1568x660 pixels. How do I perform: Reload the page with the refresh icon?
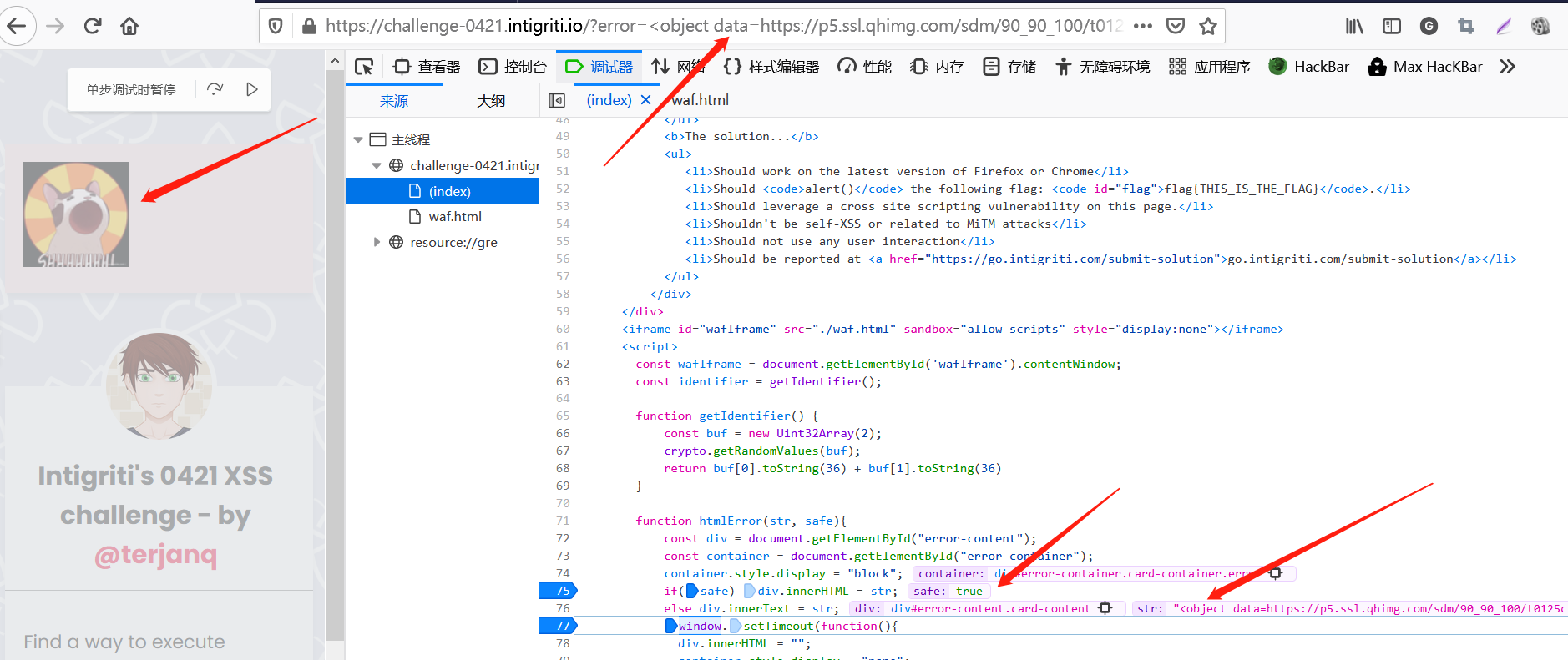pos(93,26)
